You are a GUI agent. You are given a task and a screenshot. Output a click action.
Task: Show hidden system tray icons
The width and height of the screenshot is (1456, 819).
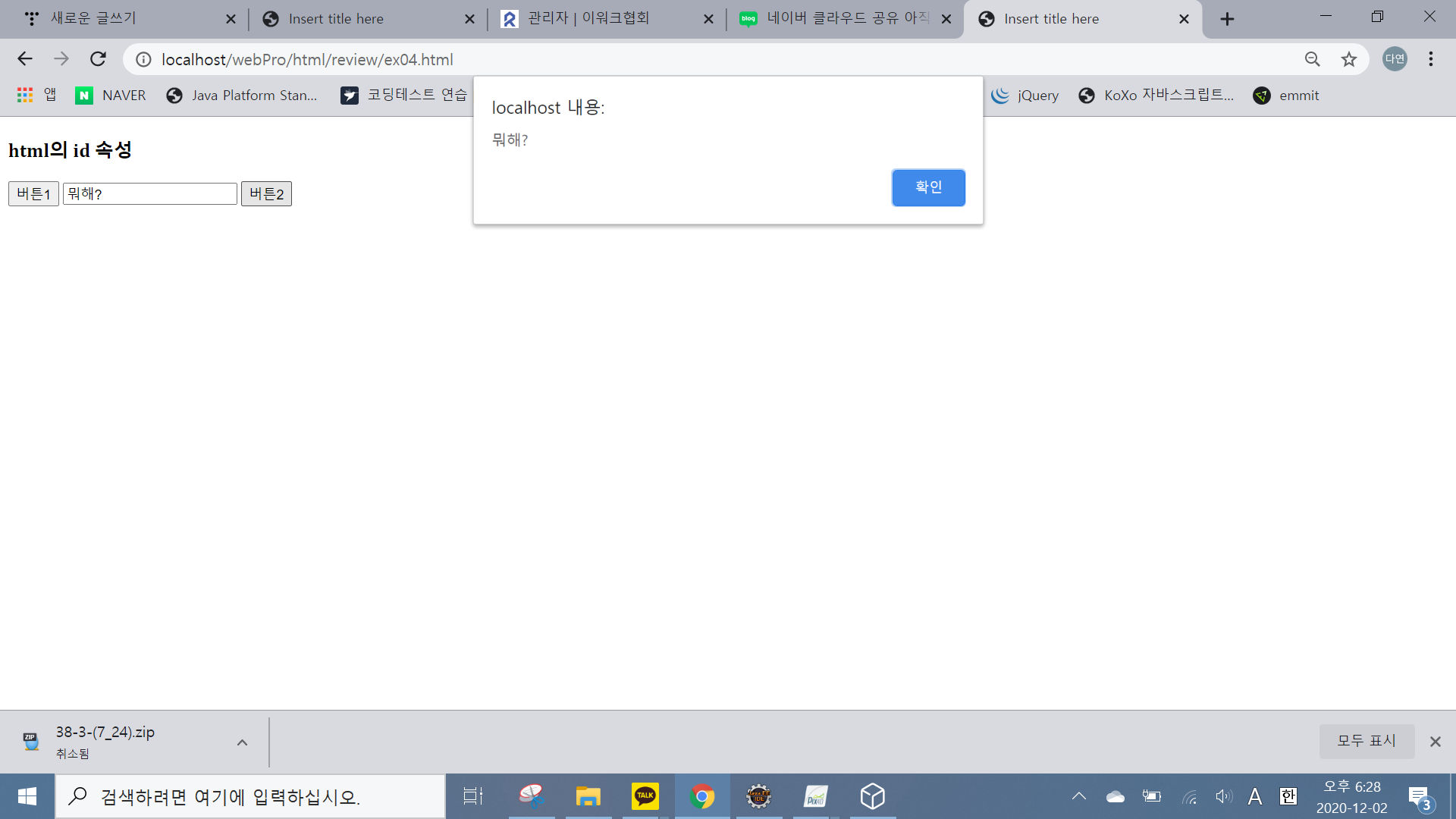point(1078,796)
